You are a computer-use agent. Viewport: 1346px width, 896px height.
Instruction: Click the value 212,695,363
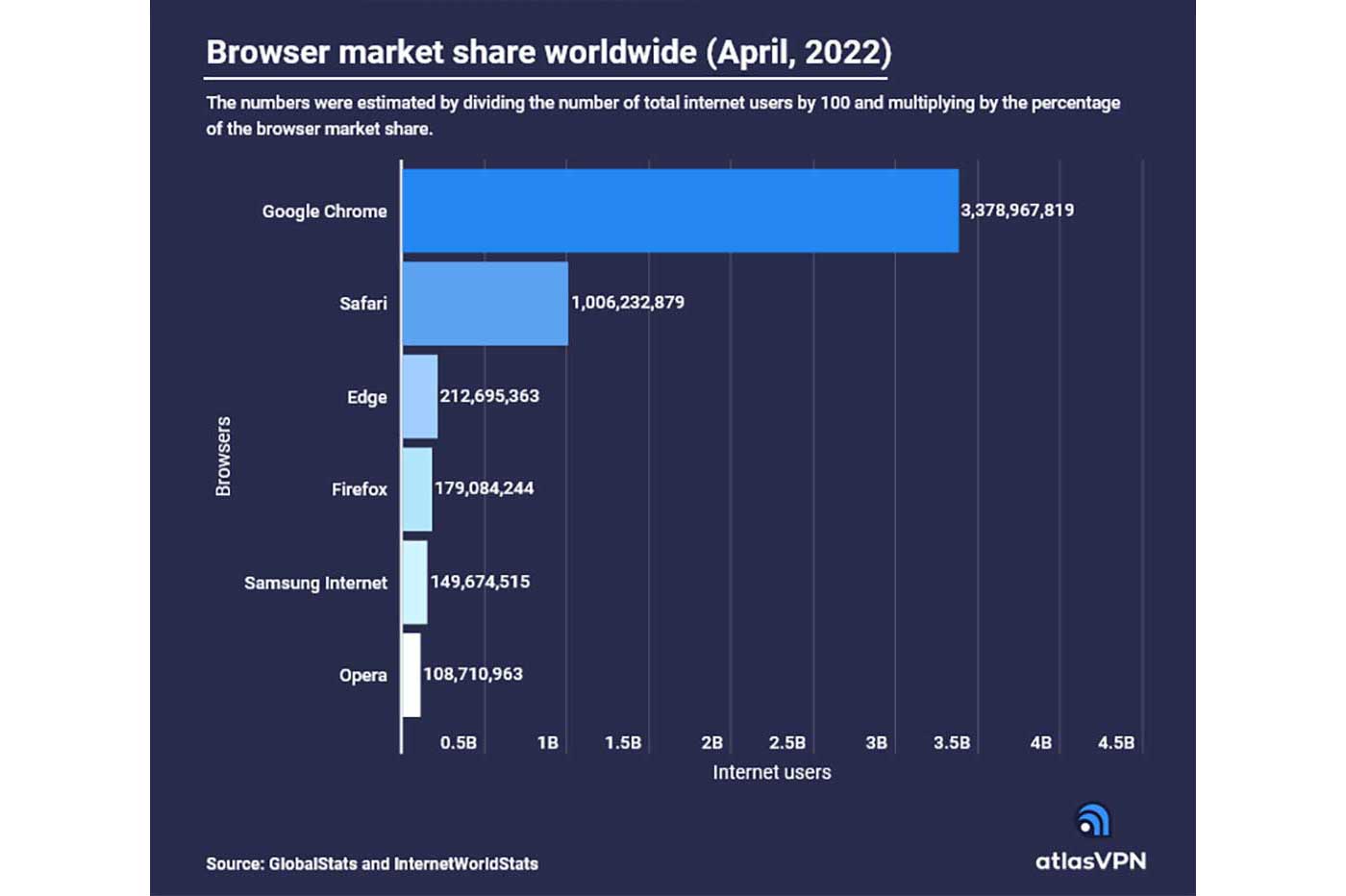[x=489, y=395]
